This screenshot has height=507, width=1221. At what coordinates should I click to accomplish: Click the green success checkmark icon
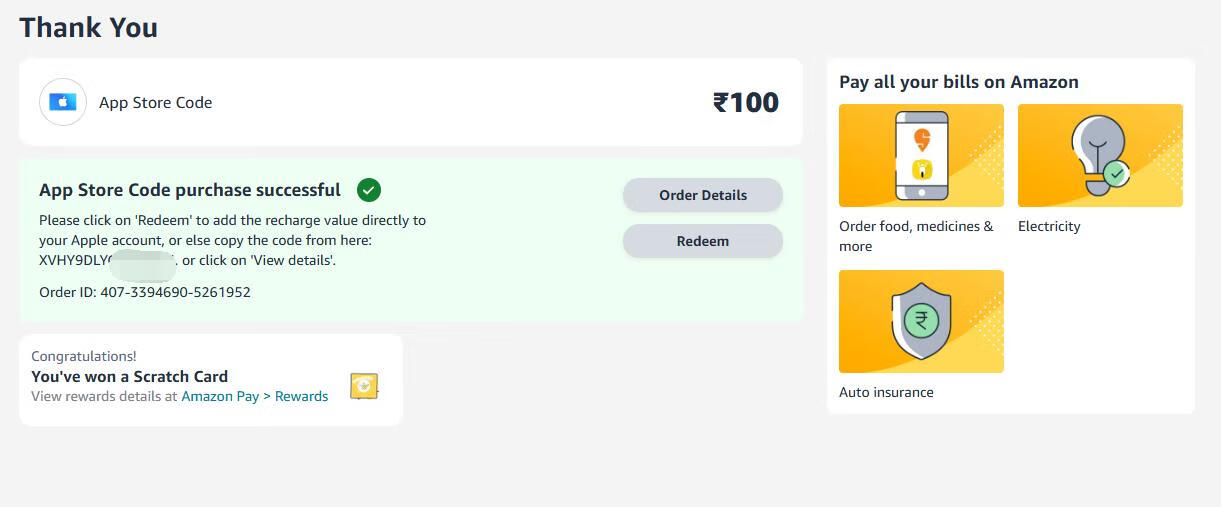[x=369, y=189]
